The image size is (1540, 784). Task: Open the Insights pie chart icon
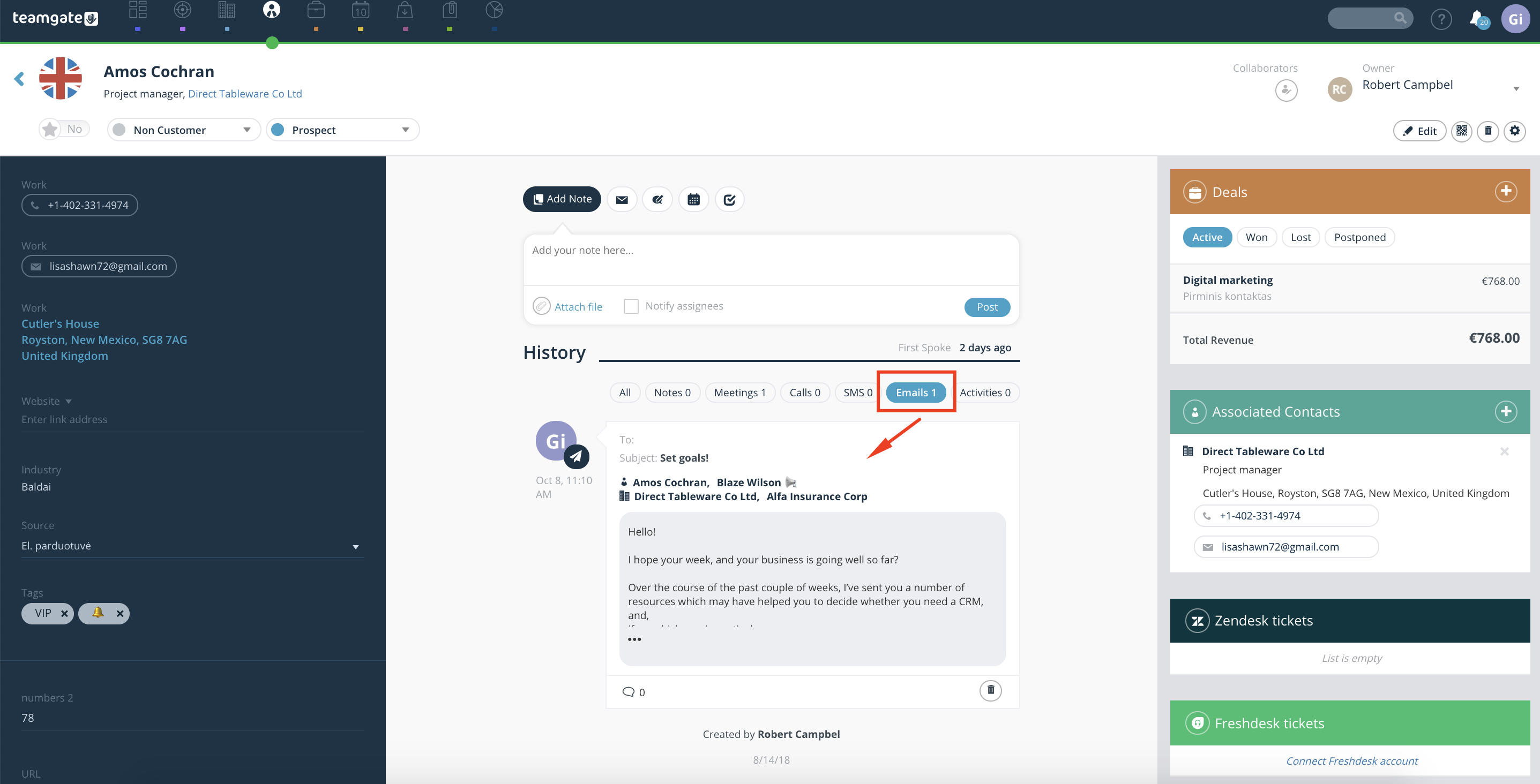tap(494, 10)
